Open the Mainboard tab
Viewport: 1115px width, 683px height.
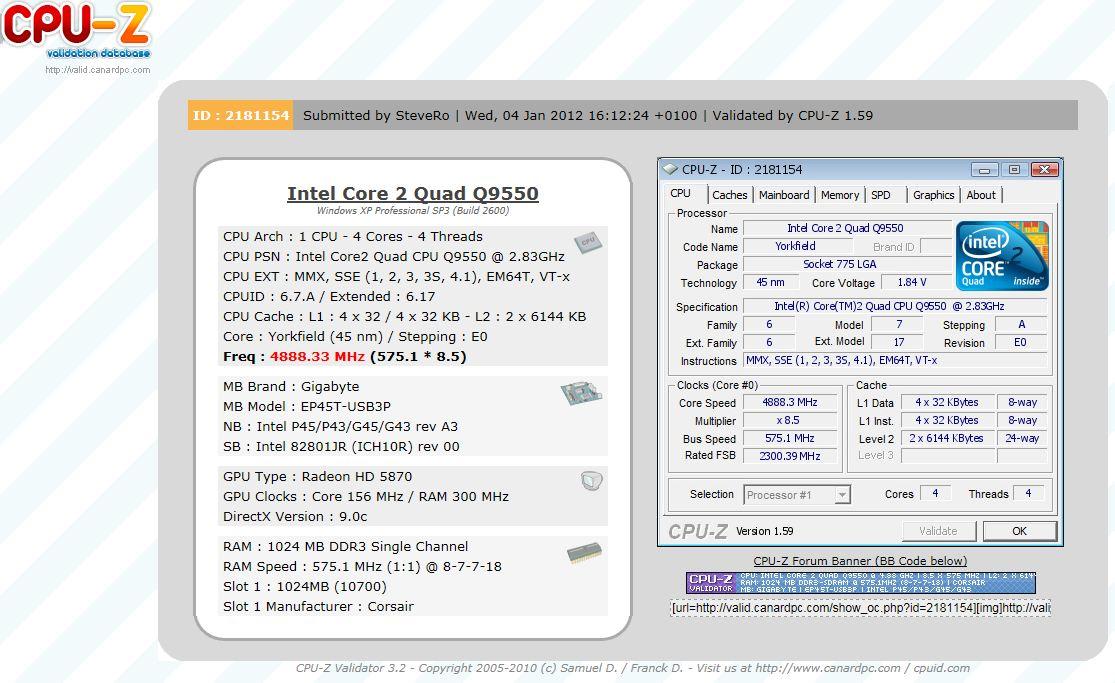(784, 195)
